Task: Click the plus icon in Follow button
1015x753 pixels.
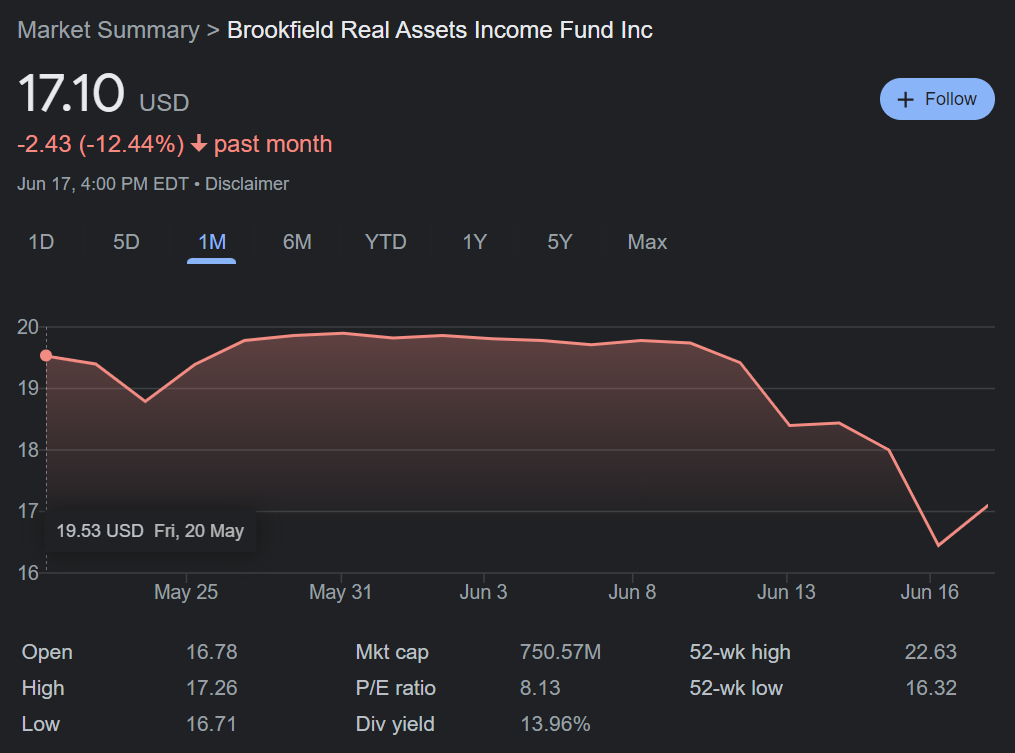Action: click(x=905, y=100)
